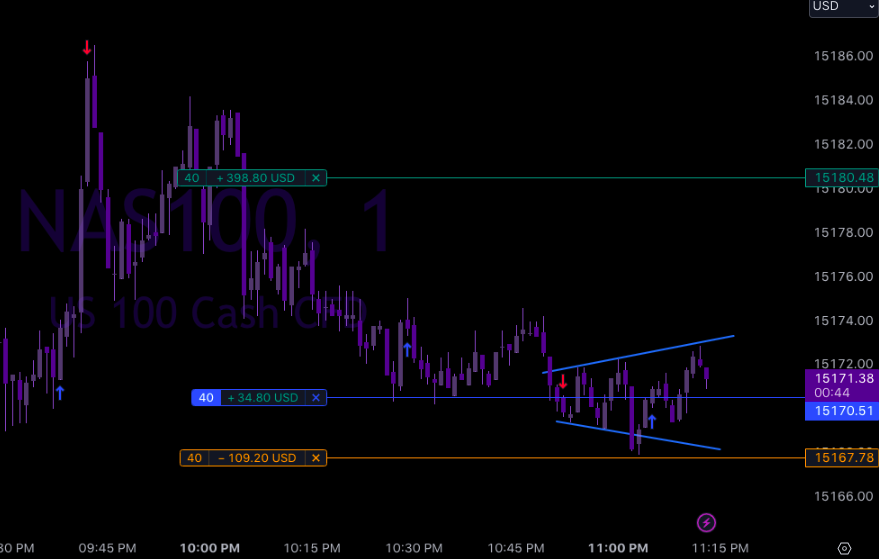Click the 10:00 PM time axis label
The width and height of the screenshot is (879, 559).
(210, 548)
